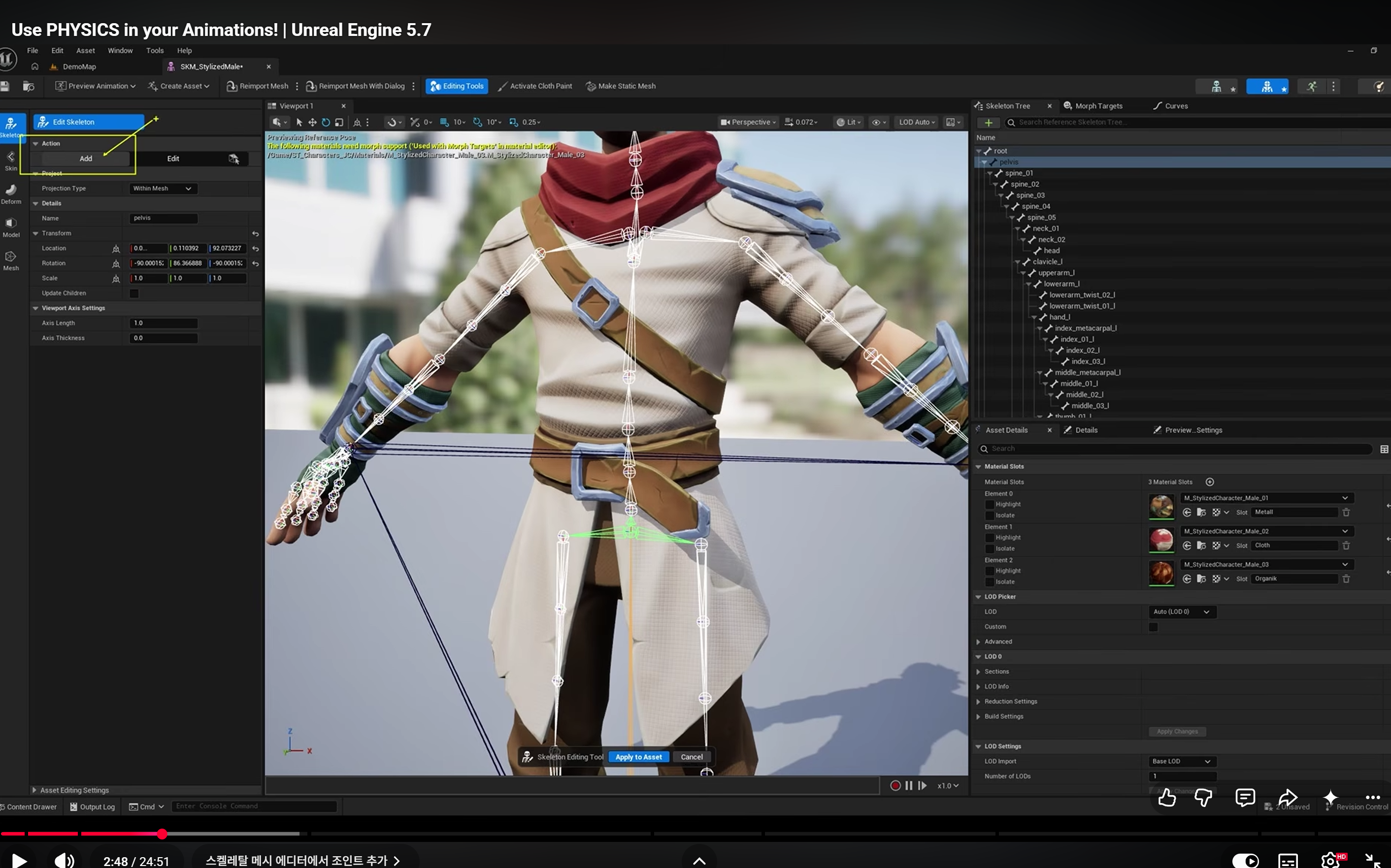This screenshot has width=1391, height=868.
Task: Open the Model tool in sidebar
Action: click(11, 227)
